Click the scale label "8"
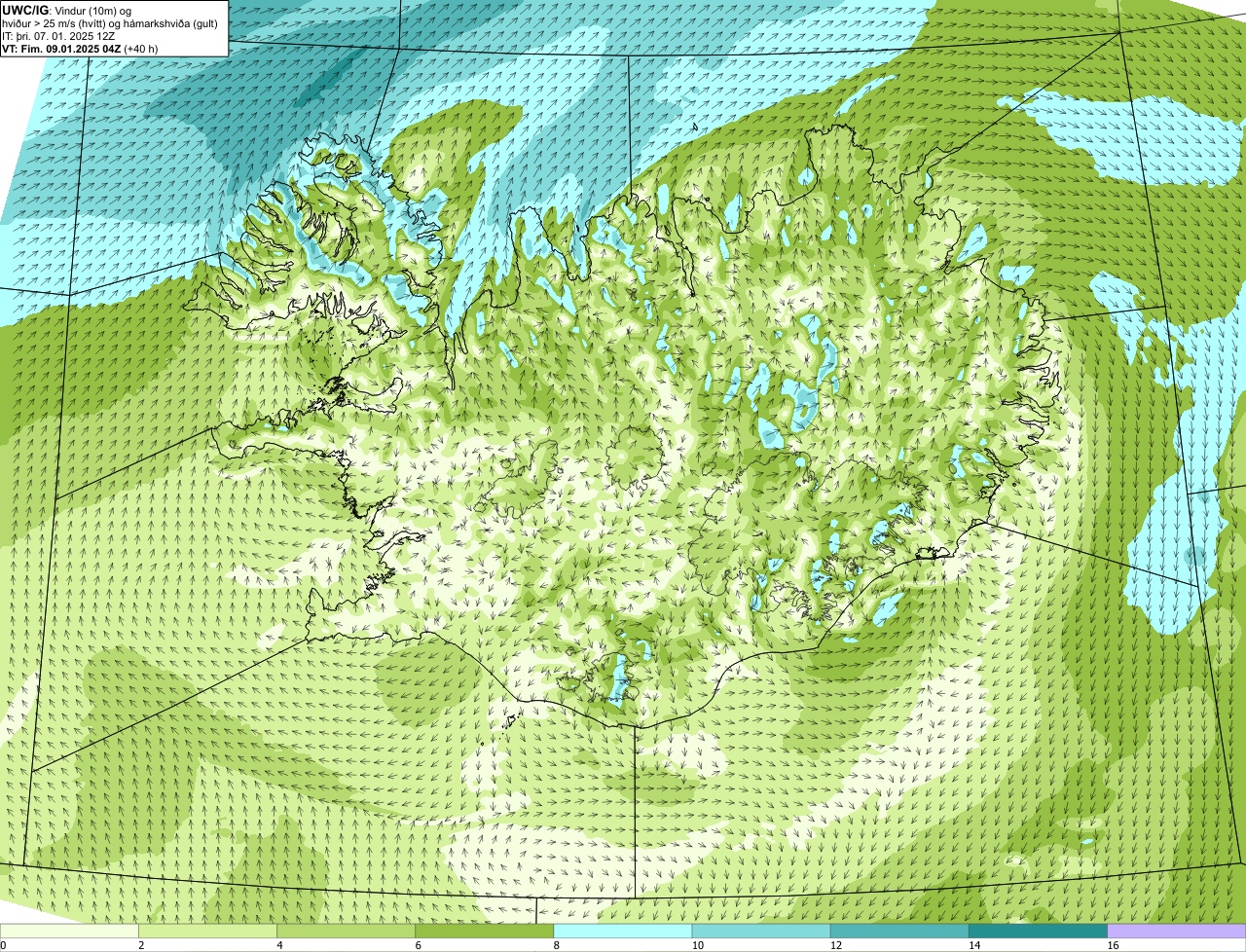The image size is (1246, 952). pos(556,945)
